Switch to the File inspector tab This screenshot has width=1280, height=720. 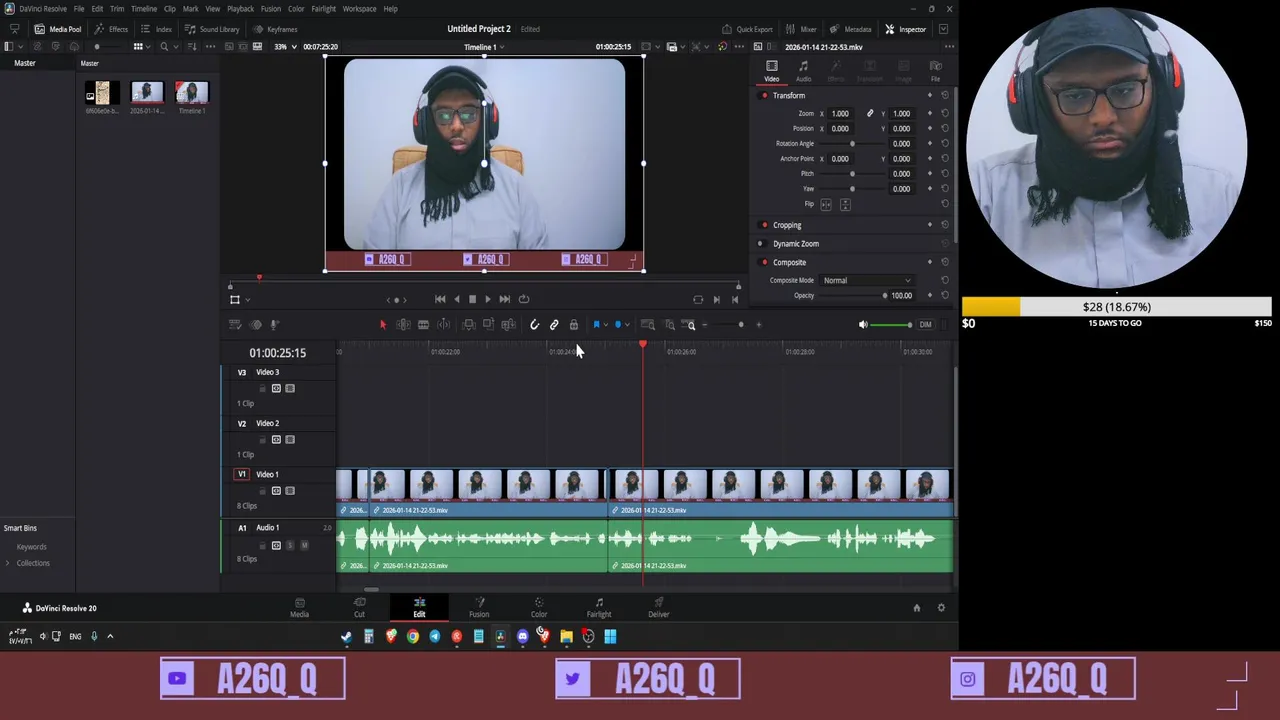(x=935, y=70)
